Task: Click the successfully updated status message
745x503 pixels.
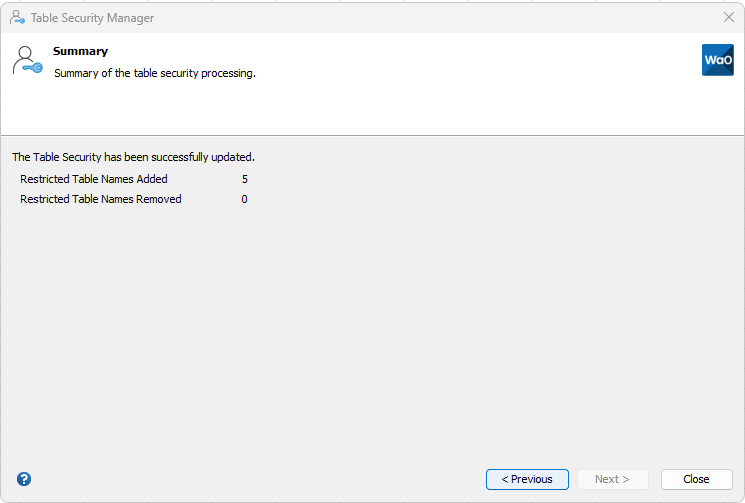Action: [x=133, y=157]
